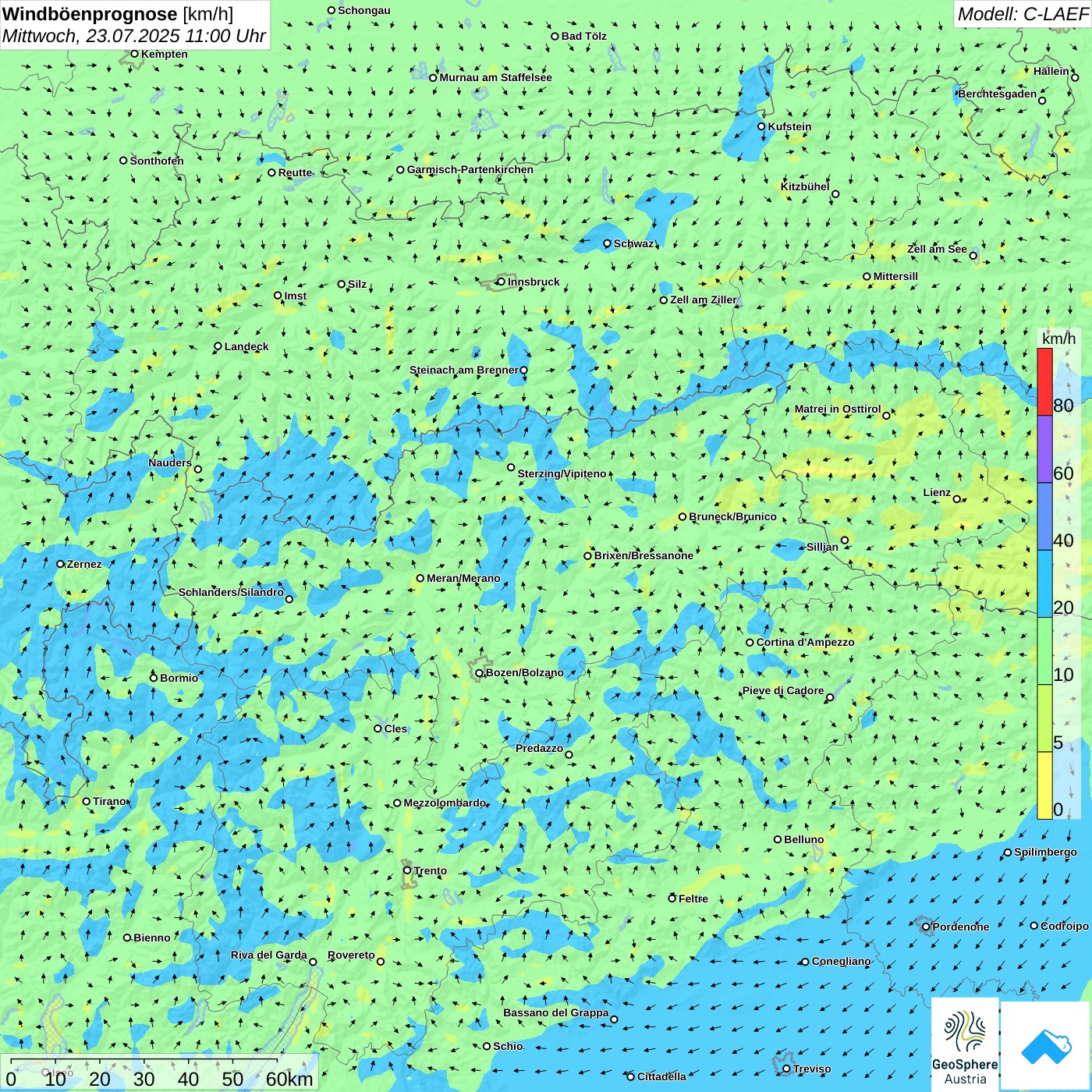The width and height of the screenshot is (1092, 1092).
Task: Click the Bruneck/Brunico label
Action: tap(732, 516)
